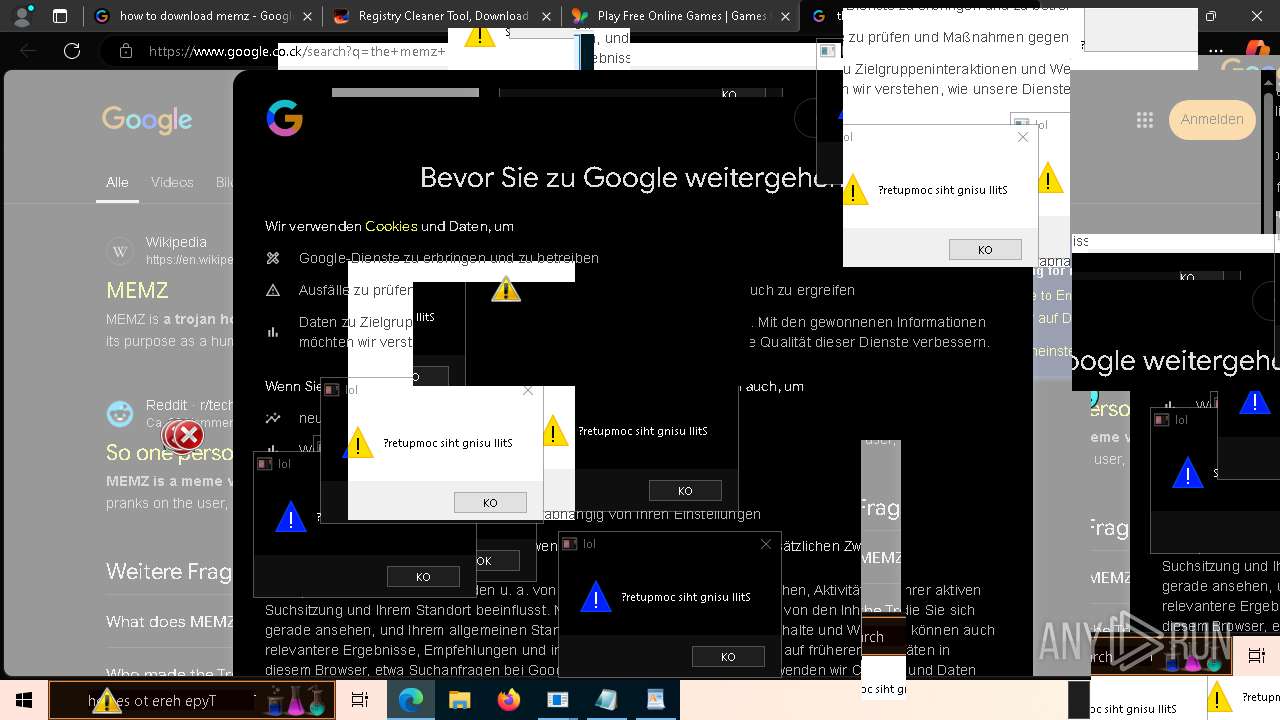Click the yellow warning icon in white center-left box
The image size is (1280, 720).
point(359,443)
